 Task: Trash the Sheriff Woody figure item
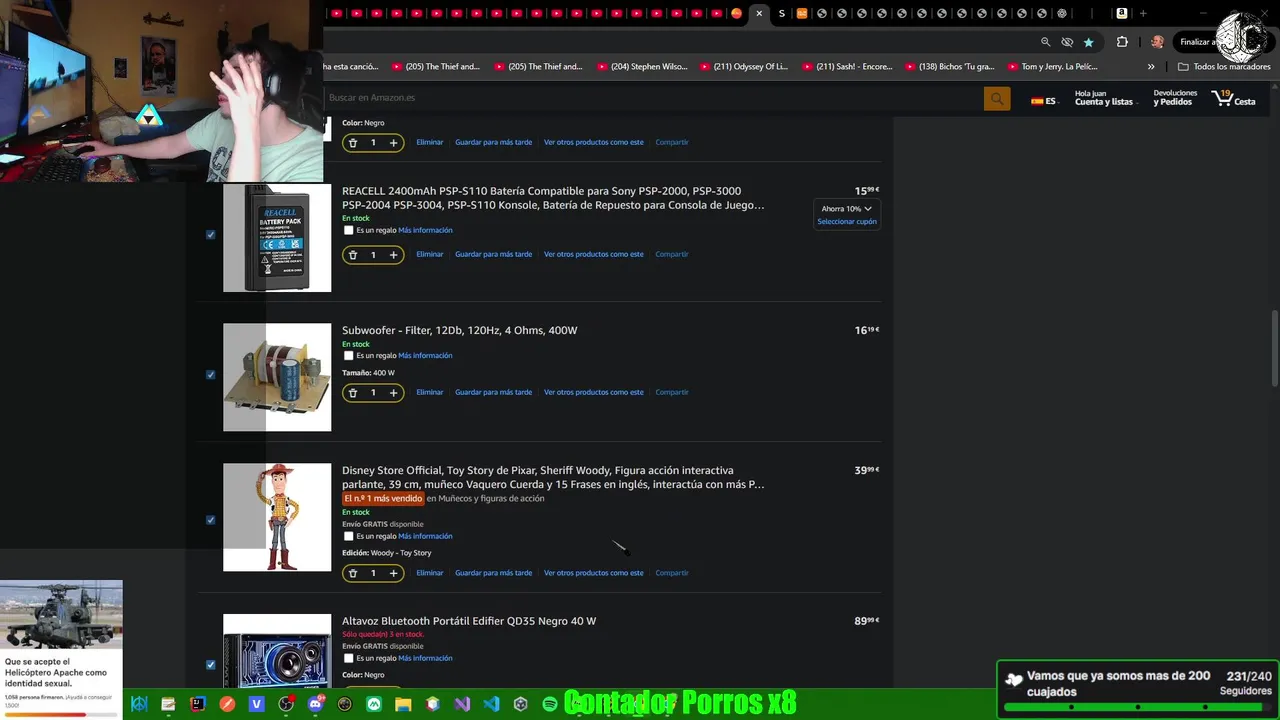(x=353, y=573)
